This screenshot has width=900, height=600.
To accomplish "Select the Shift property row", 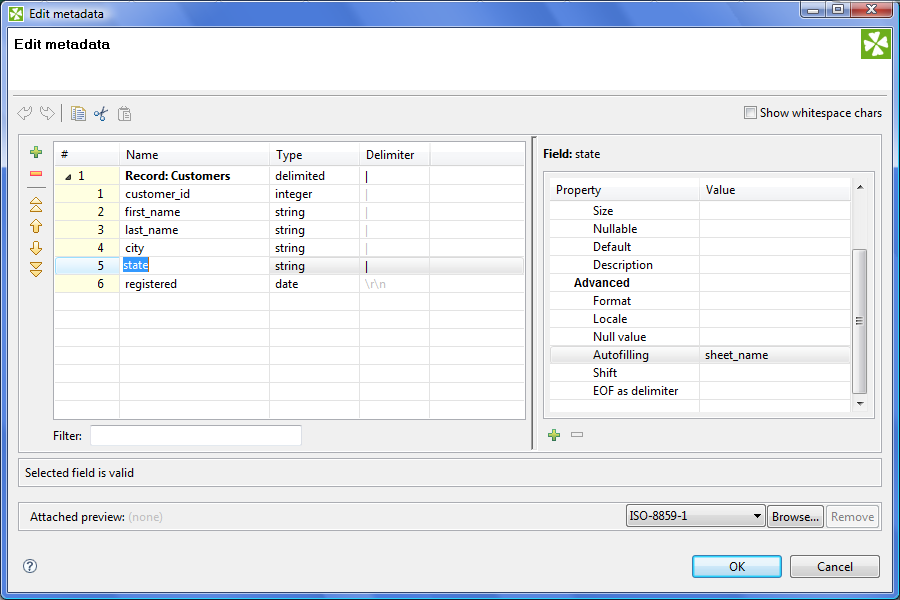I will [700, 373].
